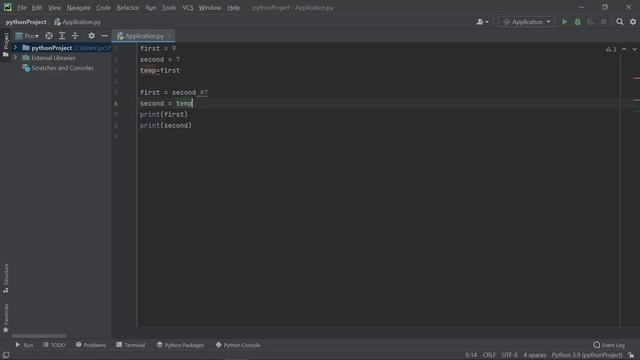The width and height of the screenshot is (640, 360).
Task: Click Run with Coverage icon
Action: coord(591,22)
